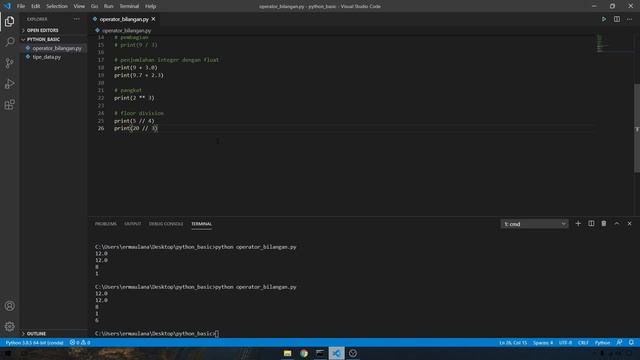Switch to the Debug Console tab
This screenshot has height=360, width=640.
[166, 224]
